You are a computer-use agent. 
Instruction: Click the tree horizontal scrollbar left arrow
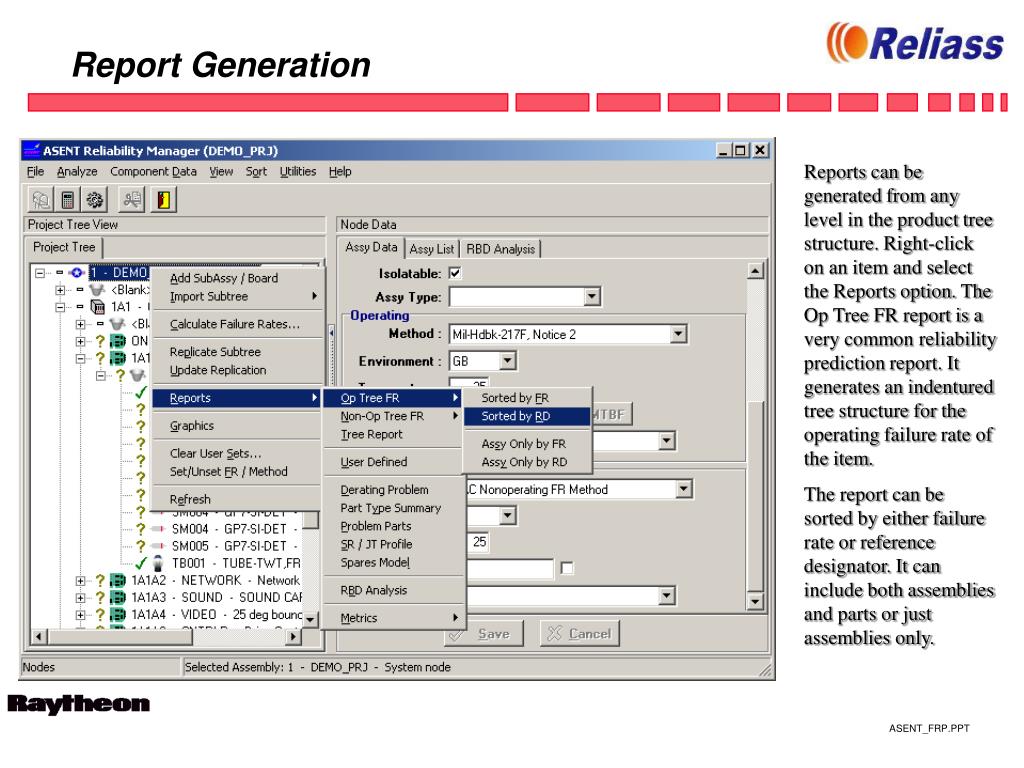(39, 636)
